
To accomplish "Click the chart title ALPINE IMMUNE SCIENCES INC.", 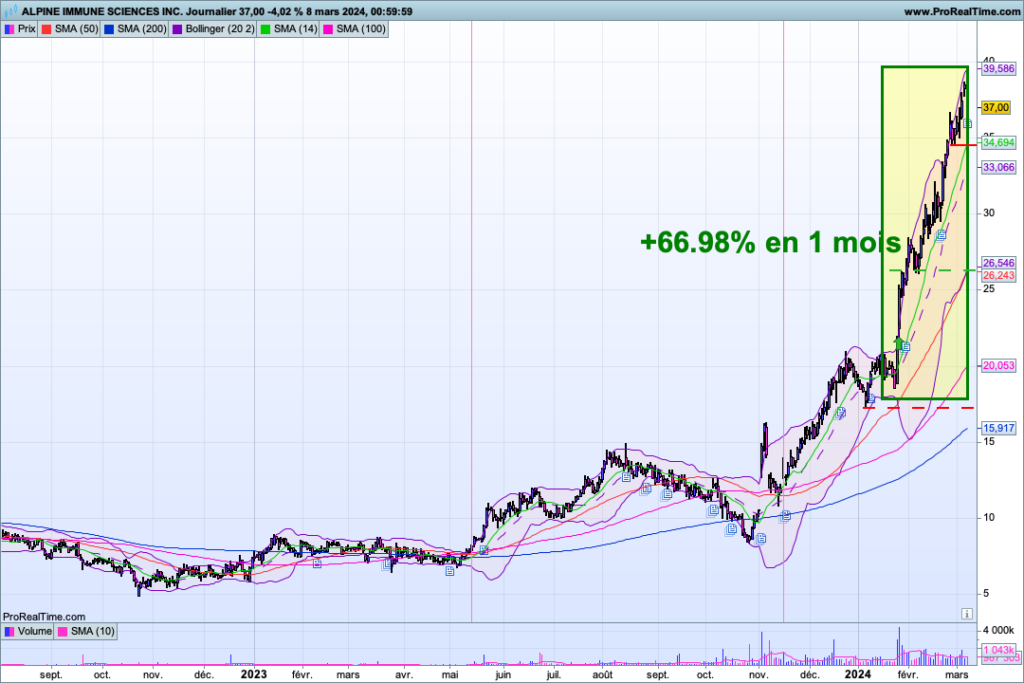I will point(103,12).
